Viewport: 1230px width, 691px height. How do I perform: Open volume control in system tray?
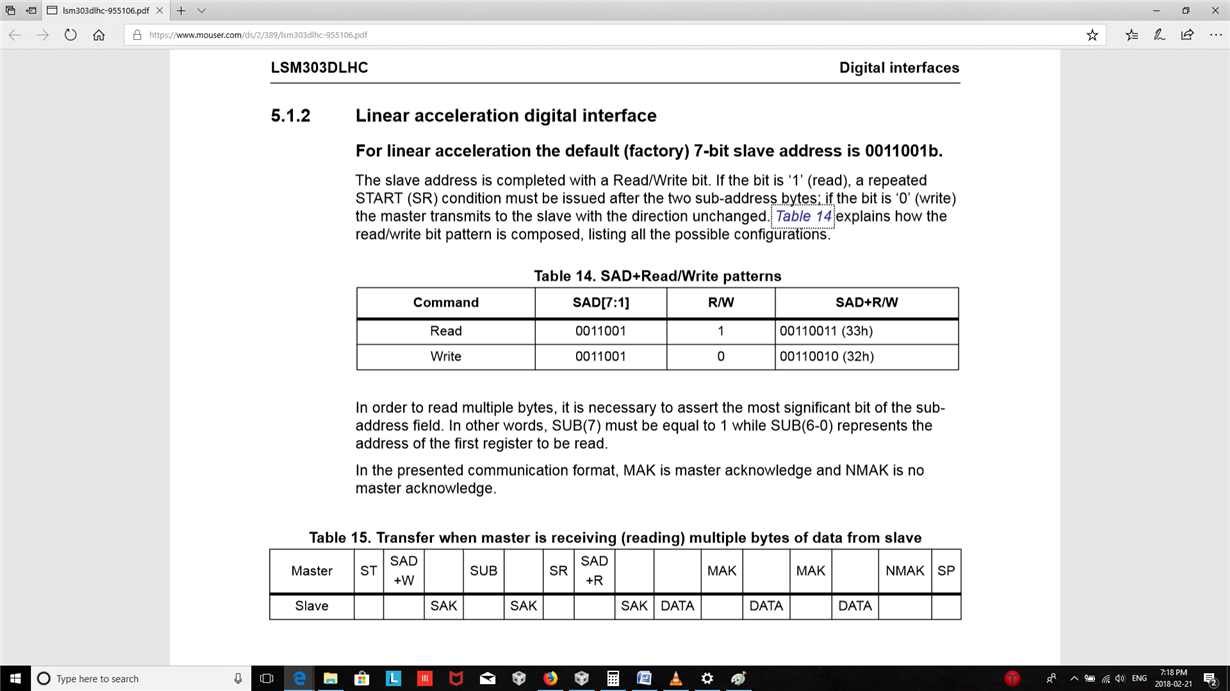pos(1119,678)
